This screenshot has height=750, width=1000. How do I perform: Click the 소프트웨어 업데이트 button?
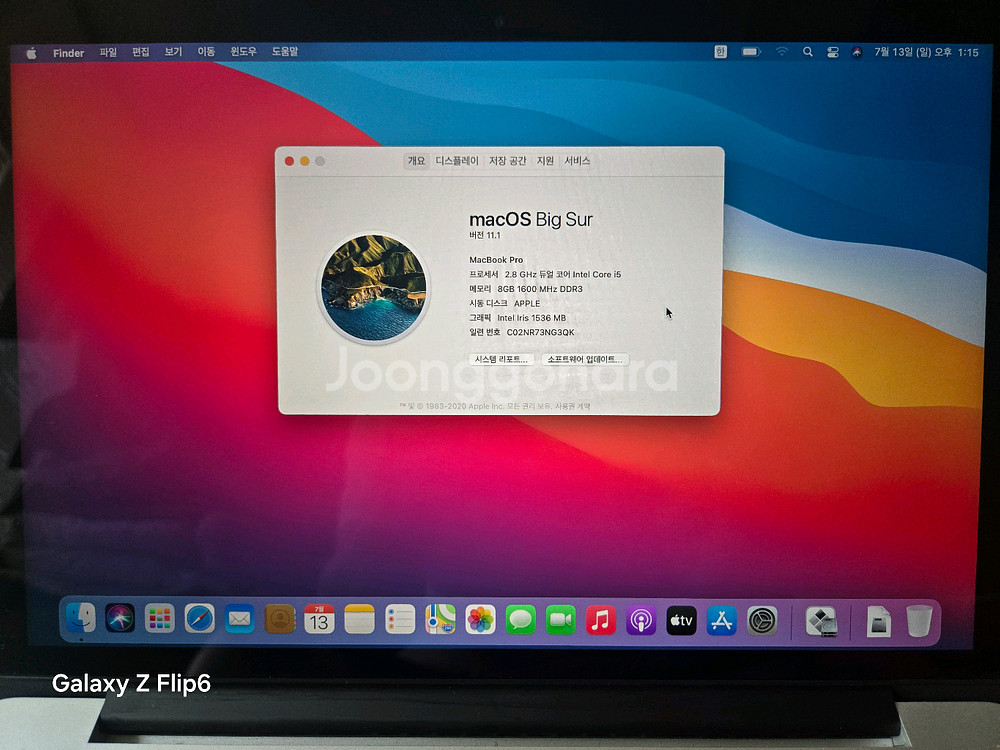point(585,359)
